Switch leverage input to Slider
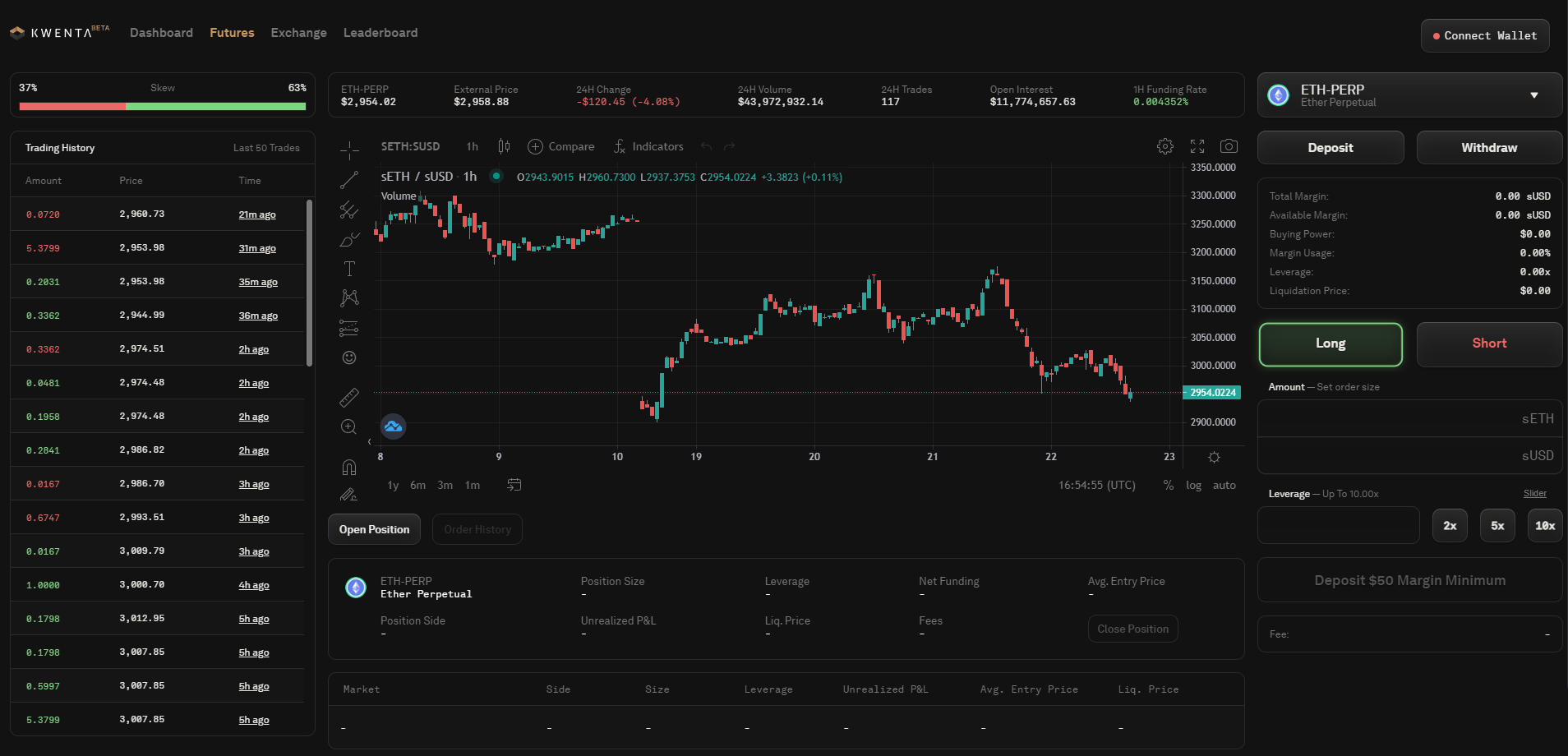The image size is (1568, 756). click(1535, 494)
